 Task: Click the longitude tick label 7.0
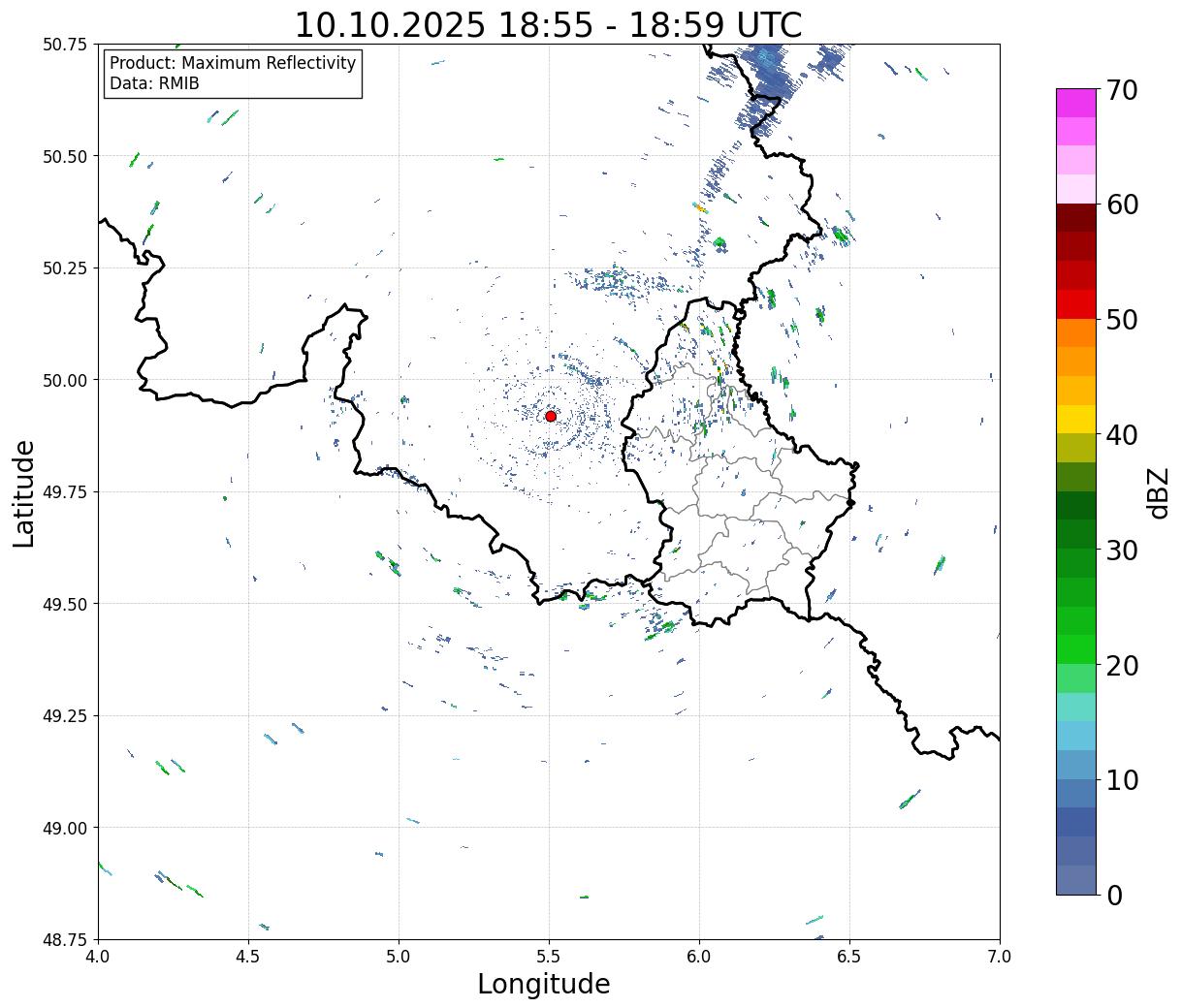[x=1000, y=957]
